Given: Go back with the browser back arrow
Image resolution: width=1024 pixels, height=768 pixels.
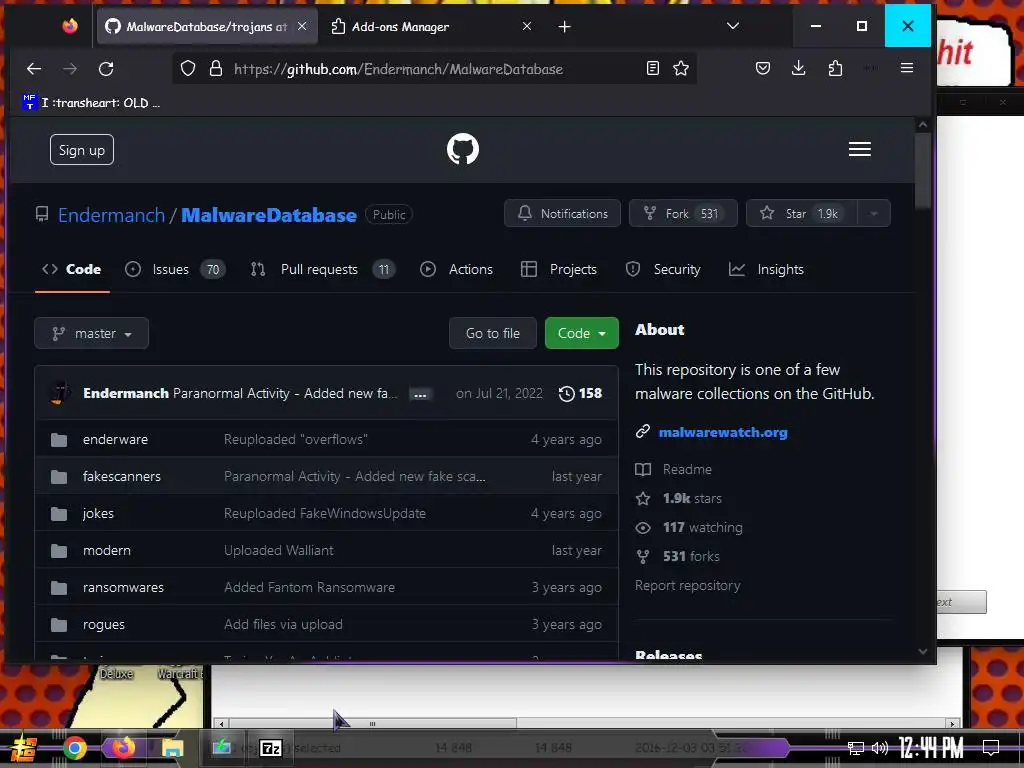Looking at the screenshot, I should [34, 69].
